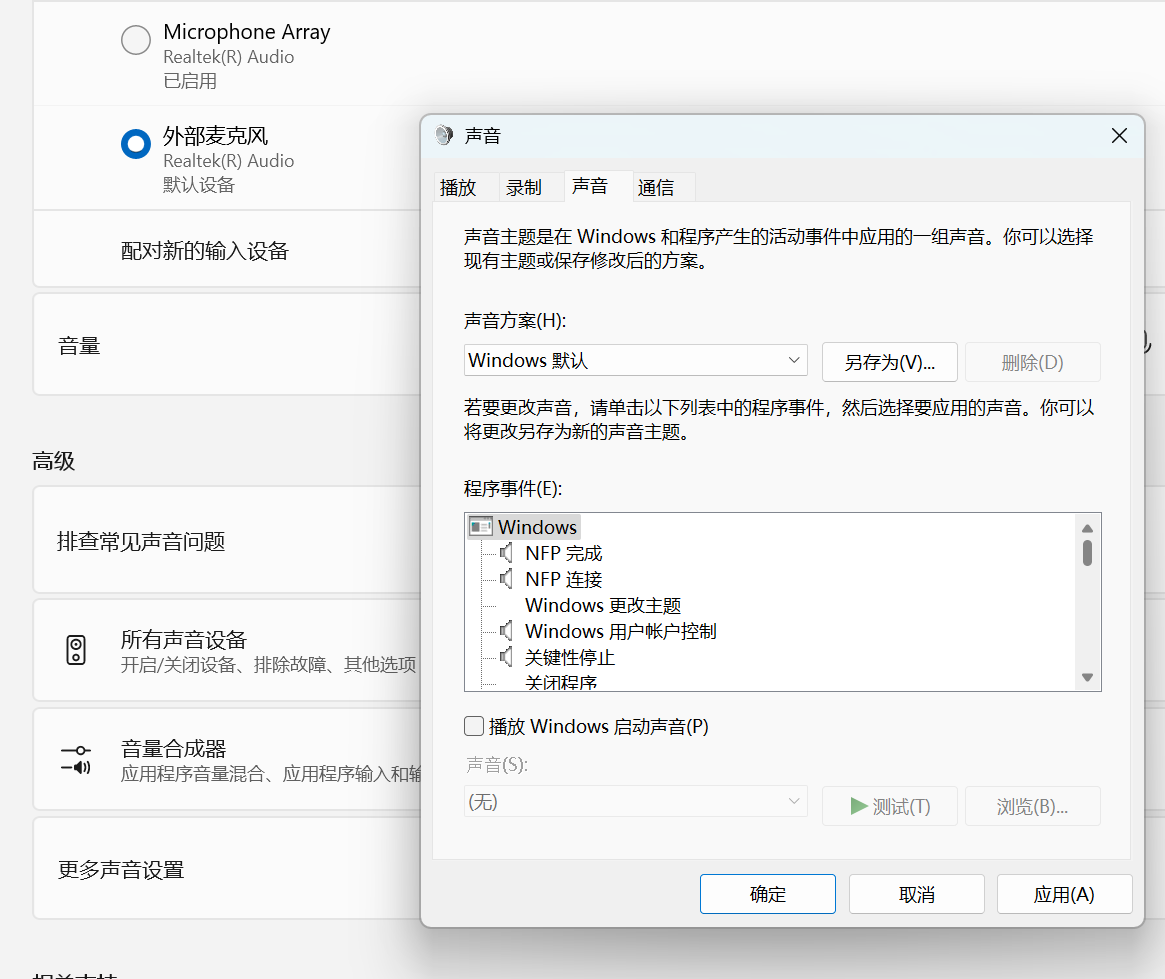The height and width of the screenshot is (979, 1165).
Task: Click the 测试(T) play button
Action: click(x=889, y=806)
